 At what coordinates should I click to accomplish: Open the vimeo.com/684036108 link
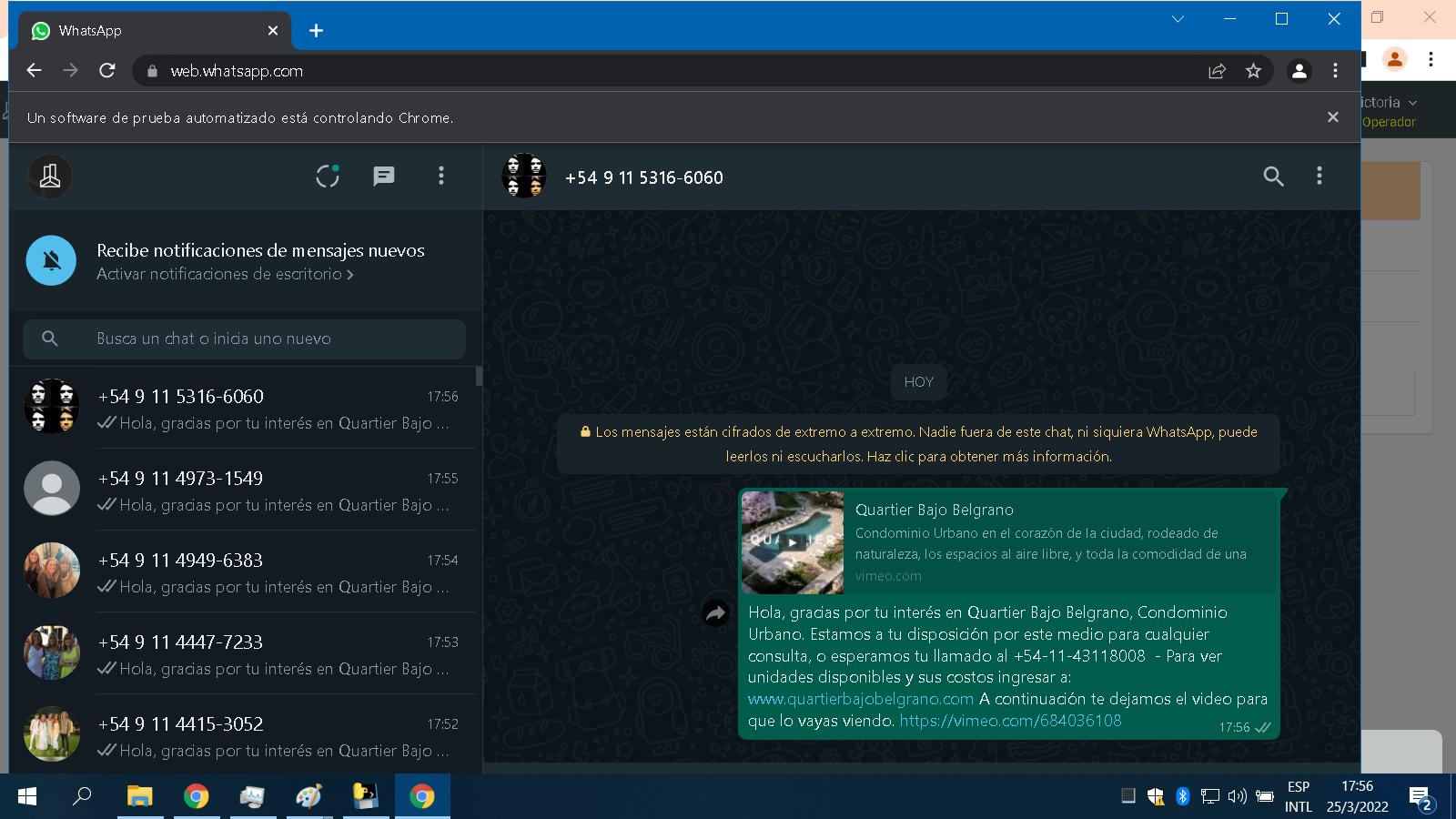pyautogui.click(x=1010, y=721)
